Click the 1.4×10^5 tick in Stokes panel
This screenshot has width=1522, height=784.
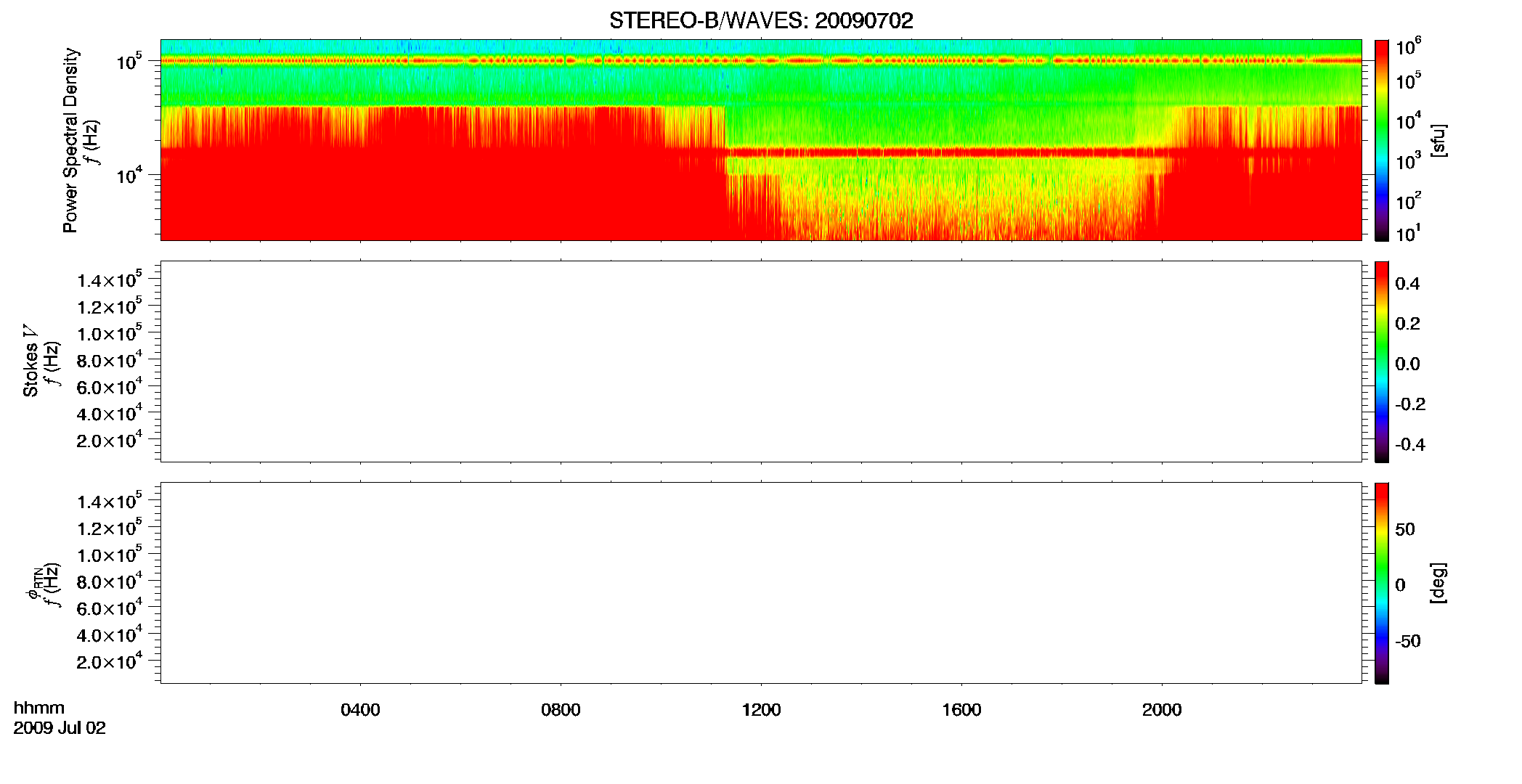[x=109, y=280]
